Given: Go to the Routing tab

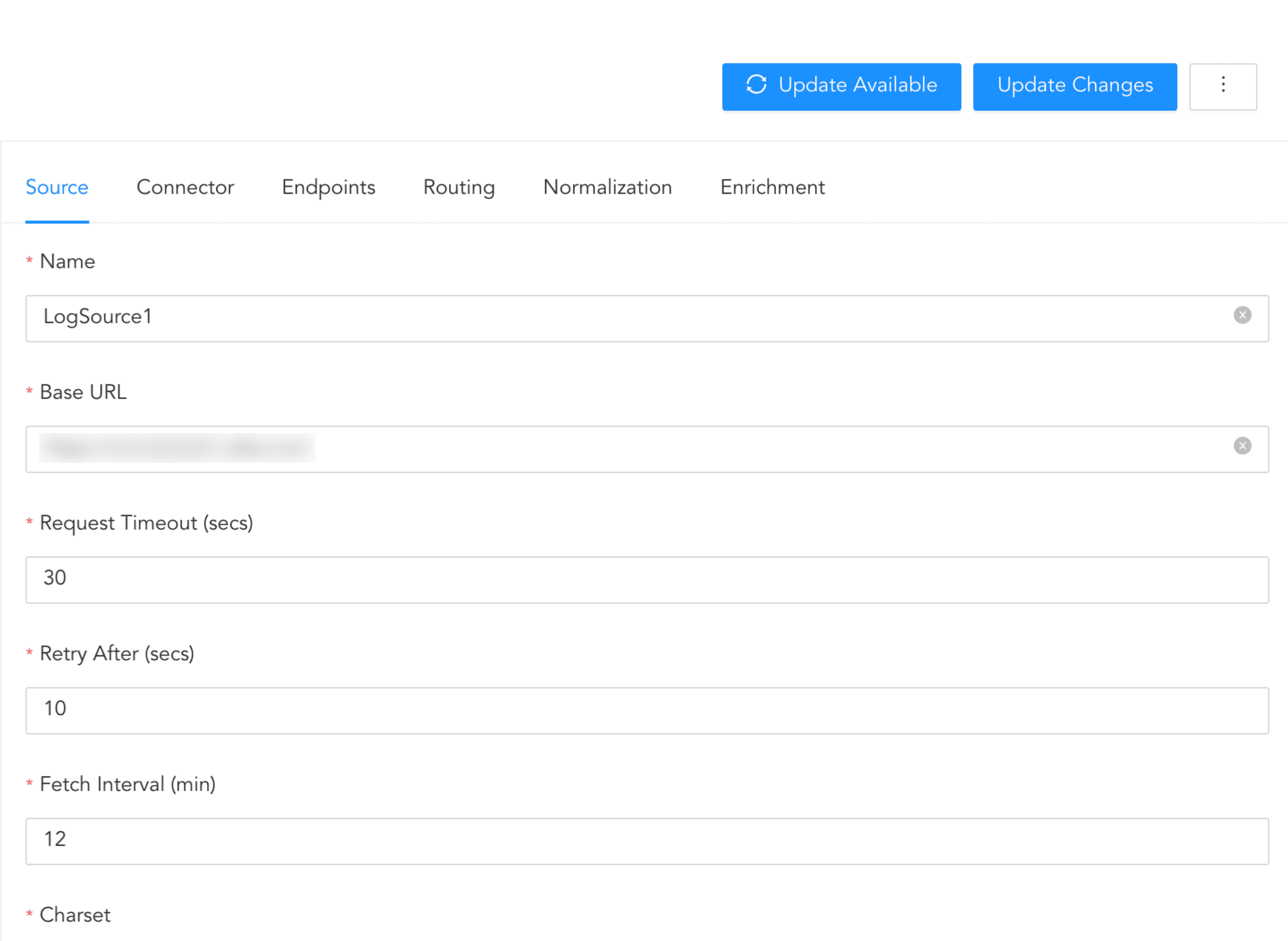Looking at the screenshot, I should pyautogui.click(x=459, y=188).
